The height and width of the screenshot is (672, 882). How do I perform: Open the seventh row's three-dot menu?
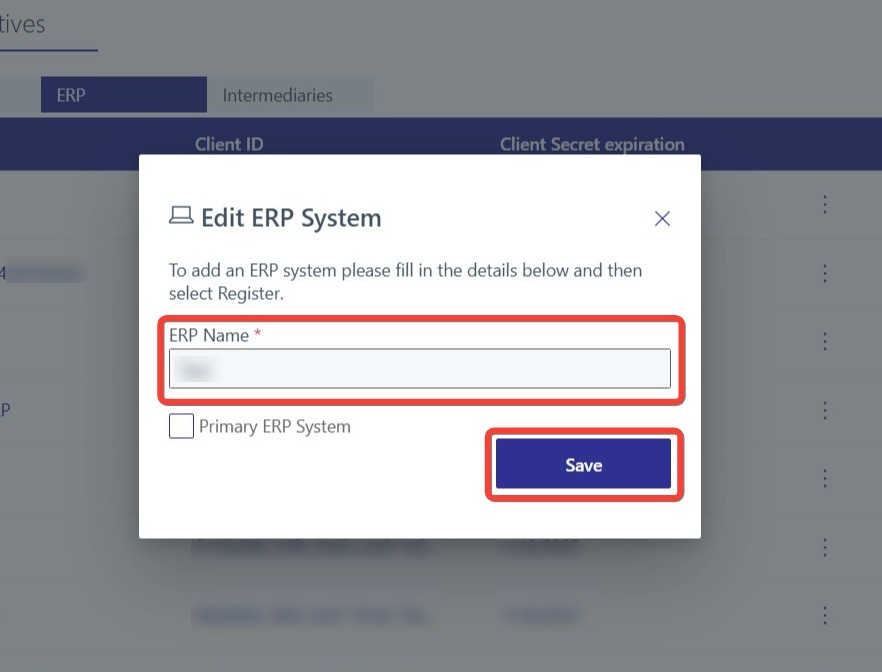pyautogui.click(x=825, y=615)
